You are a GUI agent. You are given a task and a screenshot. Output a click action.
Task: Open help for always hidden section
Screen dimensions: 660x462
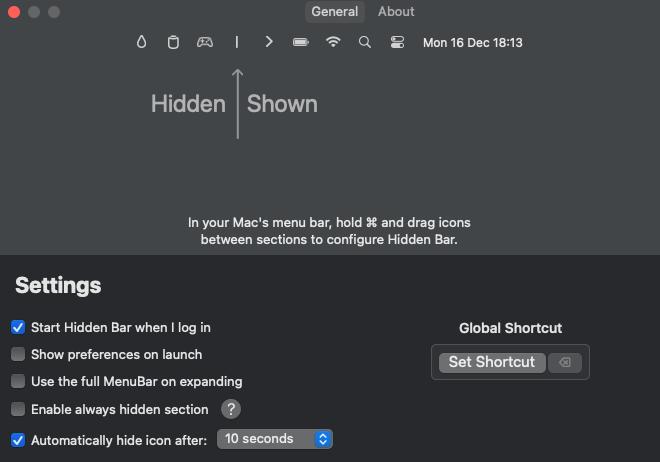tap(231, 409)
